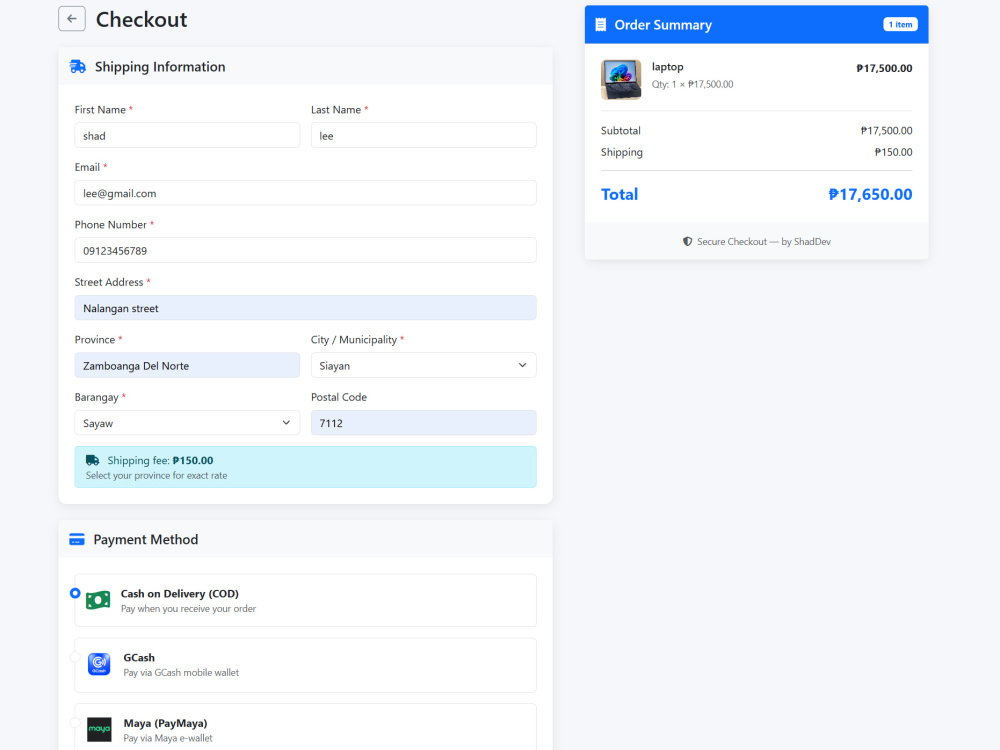Click the Maya logo icon
This screenshot has height=750, width=1000.
[99, 729]
